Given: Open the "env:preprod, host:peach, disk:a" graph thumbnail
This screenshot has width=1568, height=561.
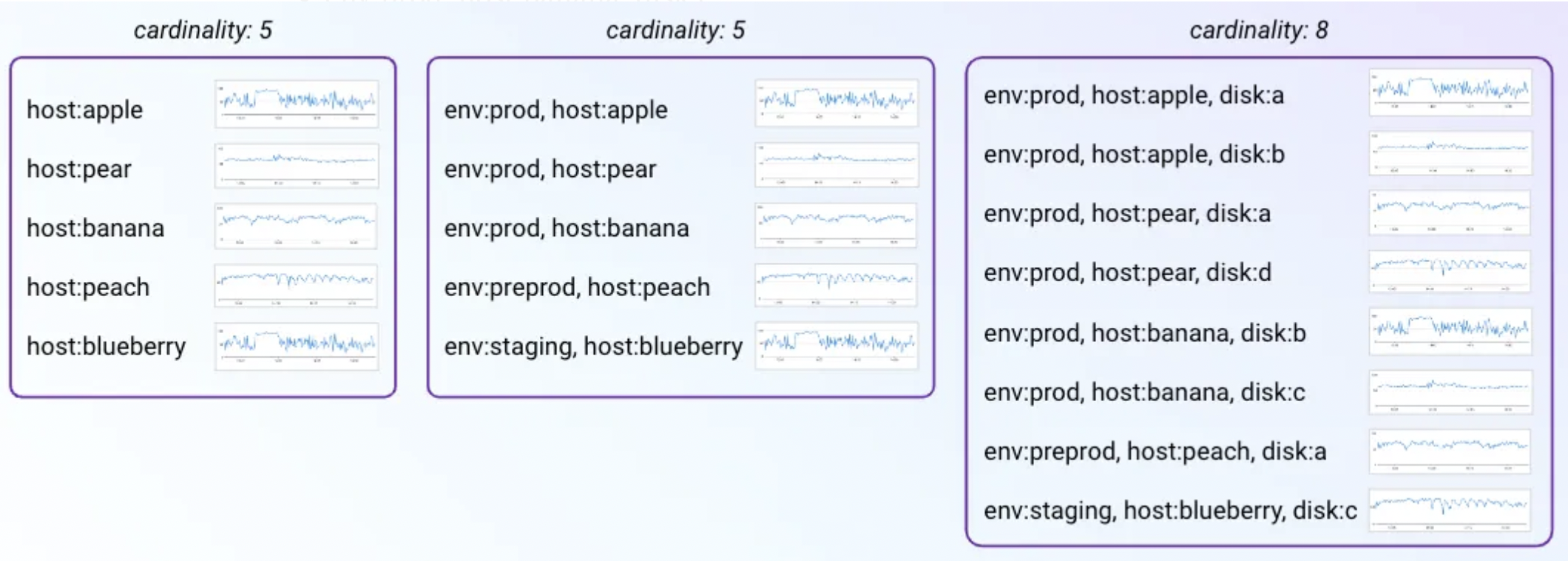Looking at the screenshot, I should click(1450, 451).
